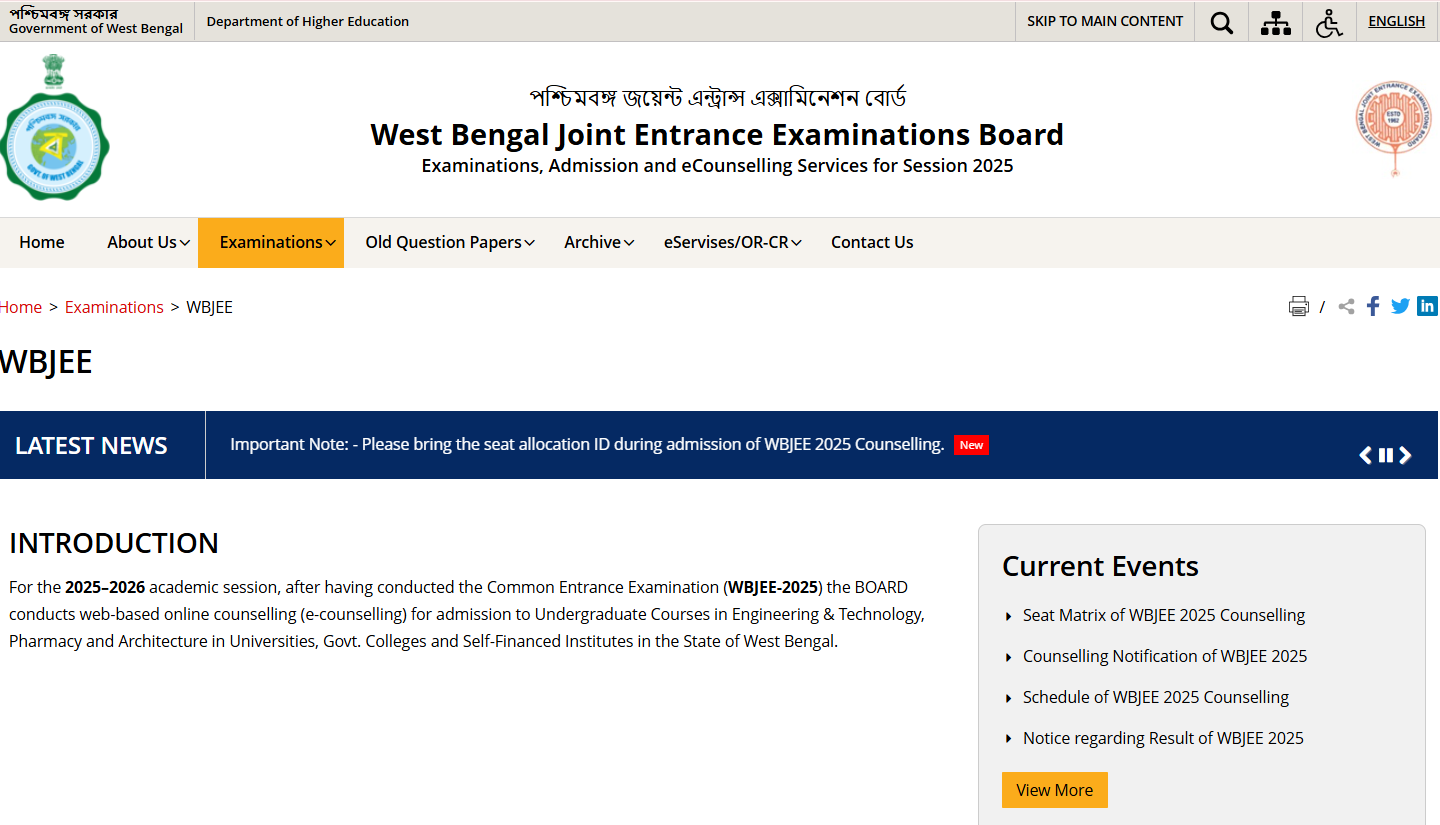The image size is (1440, 825).
Task: Open About Us menu item
Action: (x=142, y=242)
